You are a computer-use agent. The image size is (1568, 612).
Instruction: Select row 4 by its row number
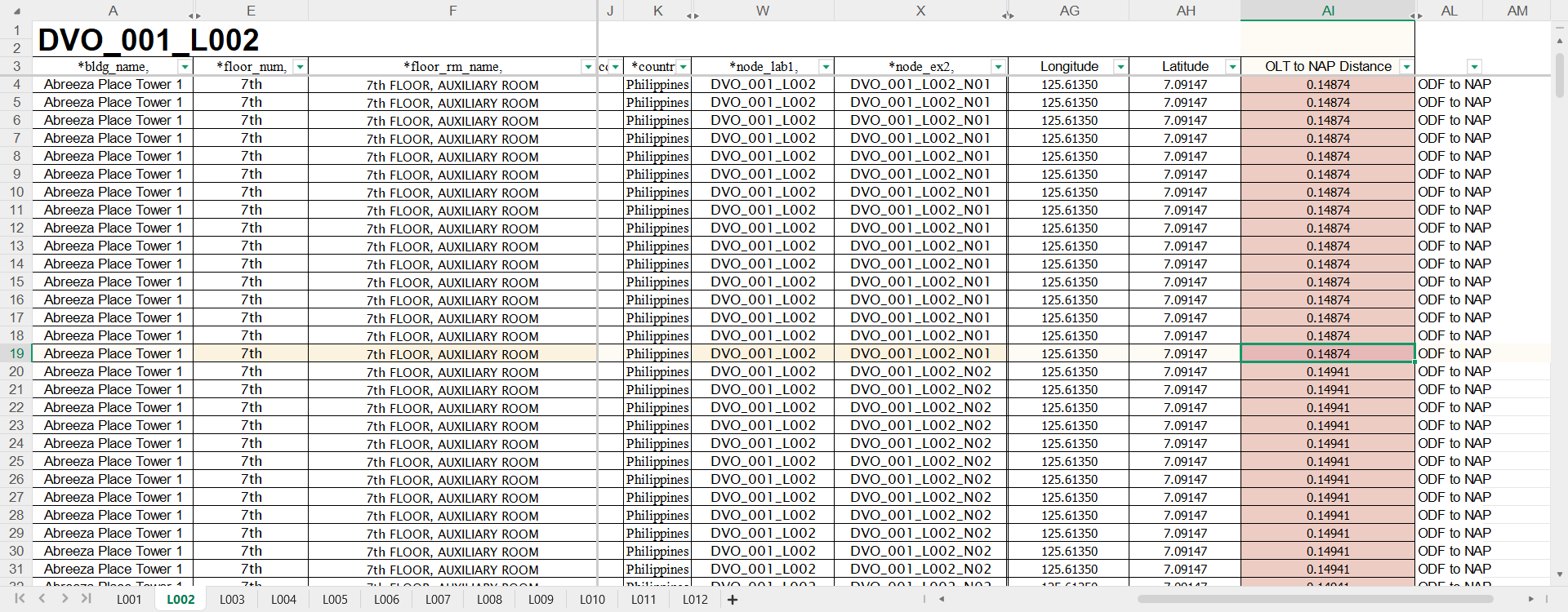(x=16, y=84)
